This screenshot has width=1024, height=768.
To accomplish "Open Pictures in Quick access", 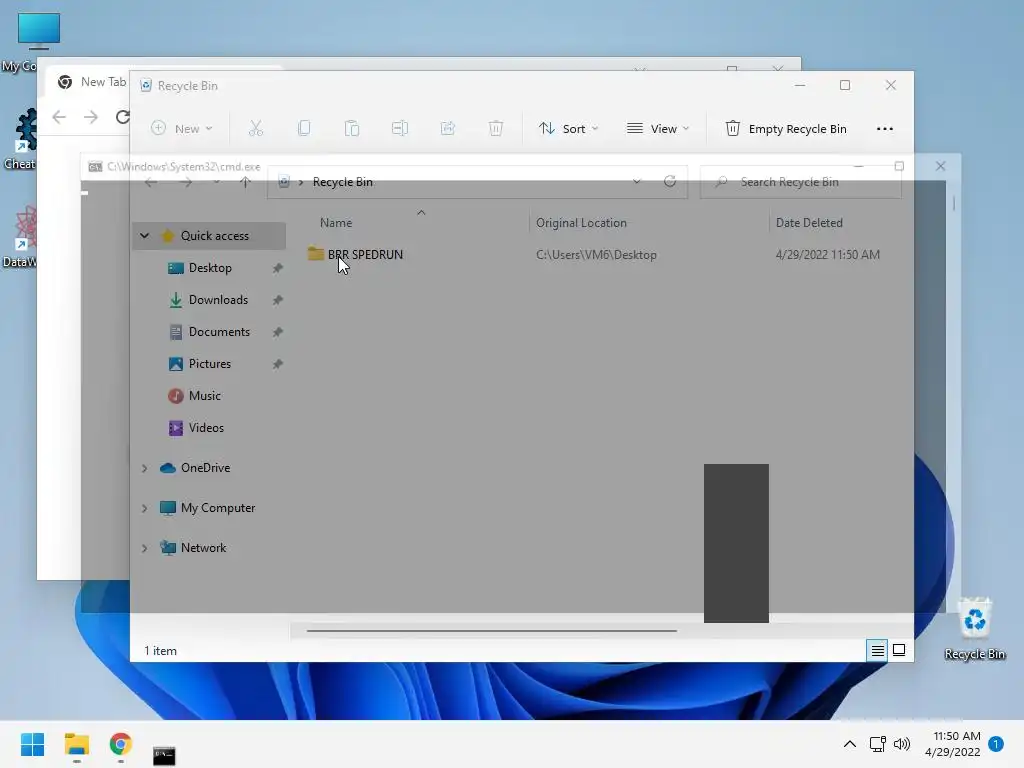I will [x=210, y=364].
